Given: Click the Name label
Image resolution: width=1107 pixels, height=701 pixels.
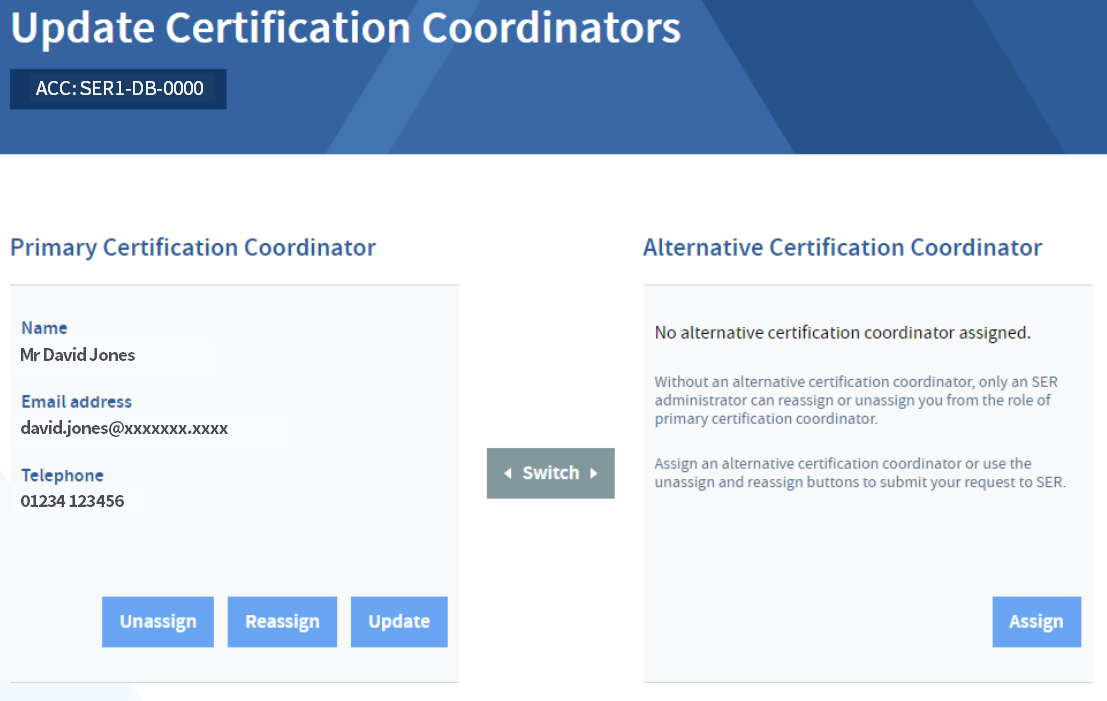Looking at the screenshot, I should pyautogui.click(x=44, y=328).
